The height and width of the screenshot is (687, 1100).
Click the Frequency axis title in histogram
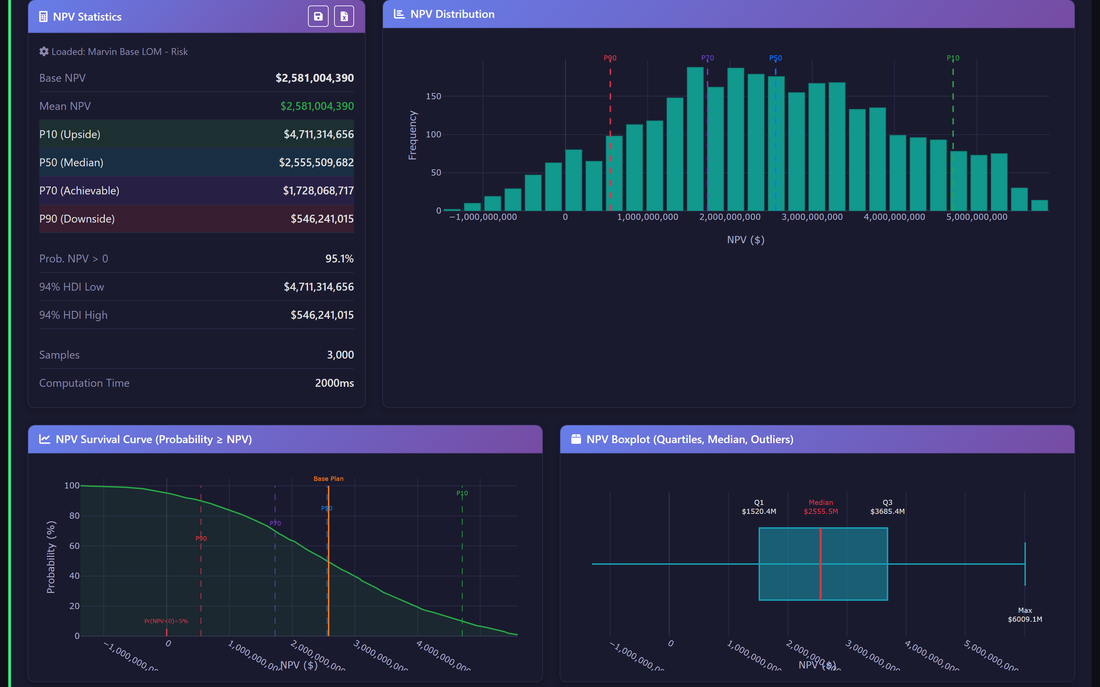[x=412, y=135]
